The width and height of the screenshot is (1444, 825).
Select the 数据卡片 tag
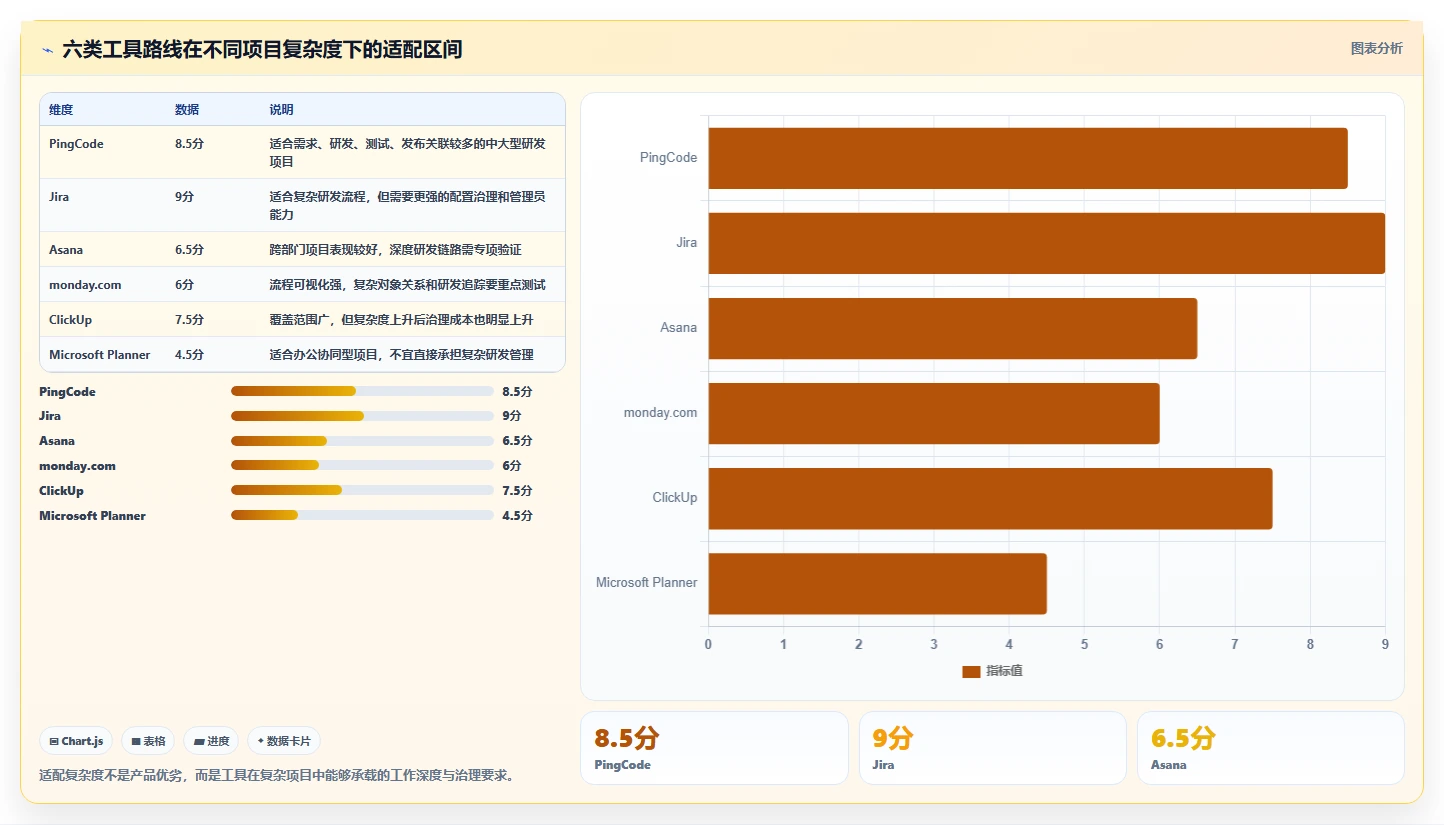(x=284, y=741)
